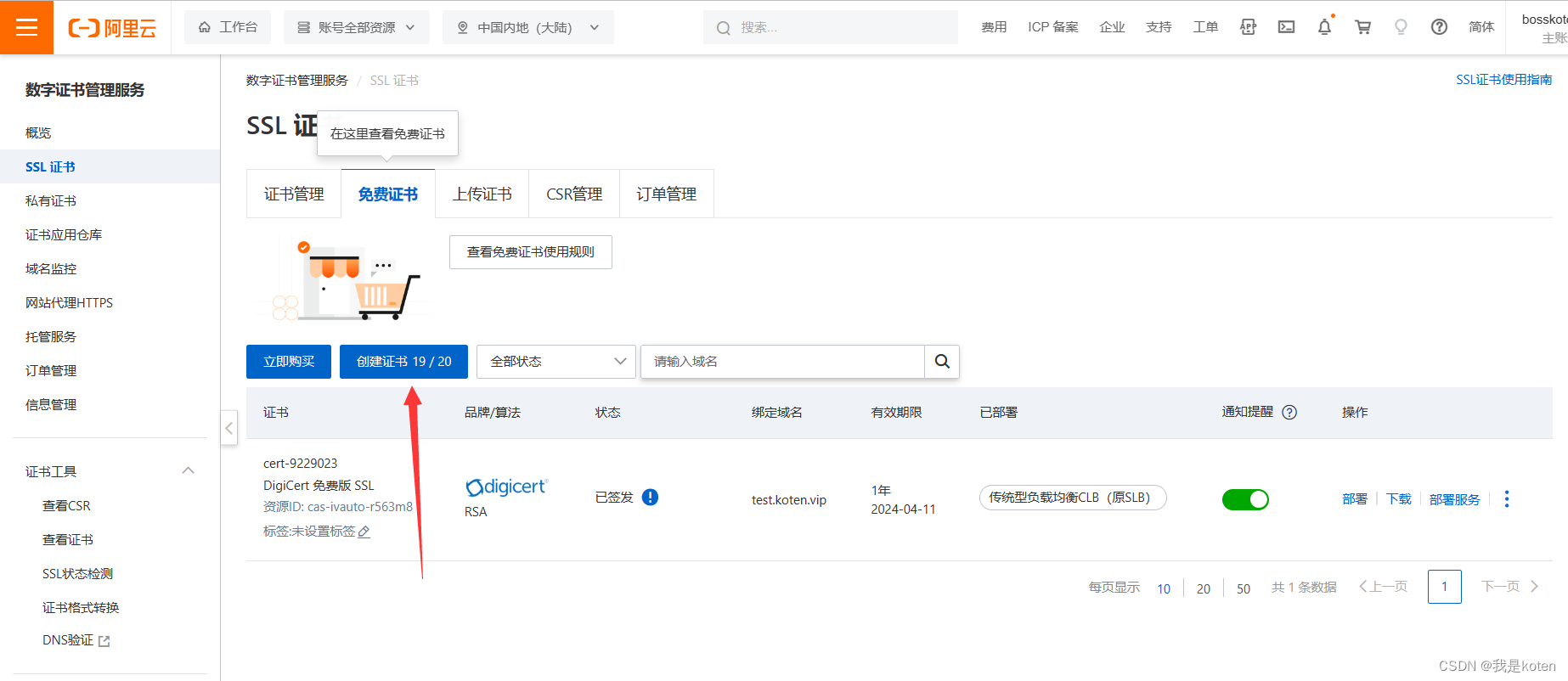Open the three-dot more actions menu
Screen dimensions: 1568x681
(x=1507, y=498)
